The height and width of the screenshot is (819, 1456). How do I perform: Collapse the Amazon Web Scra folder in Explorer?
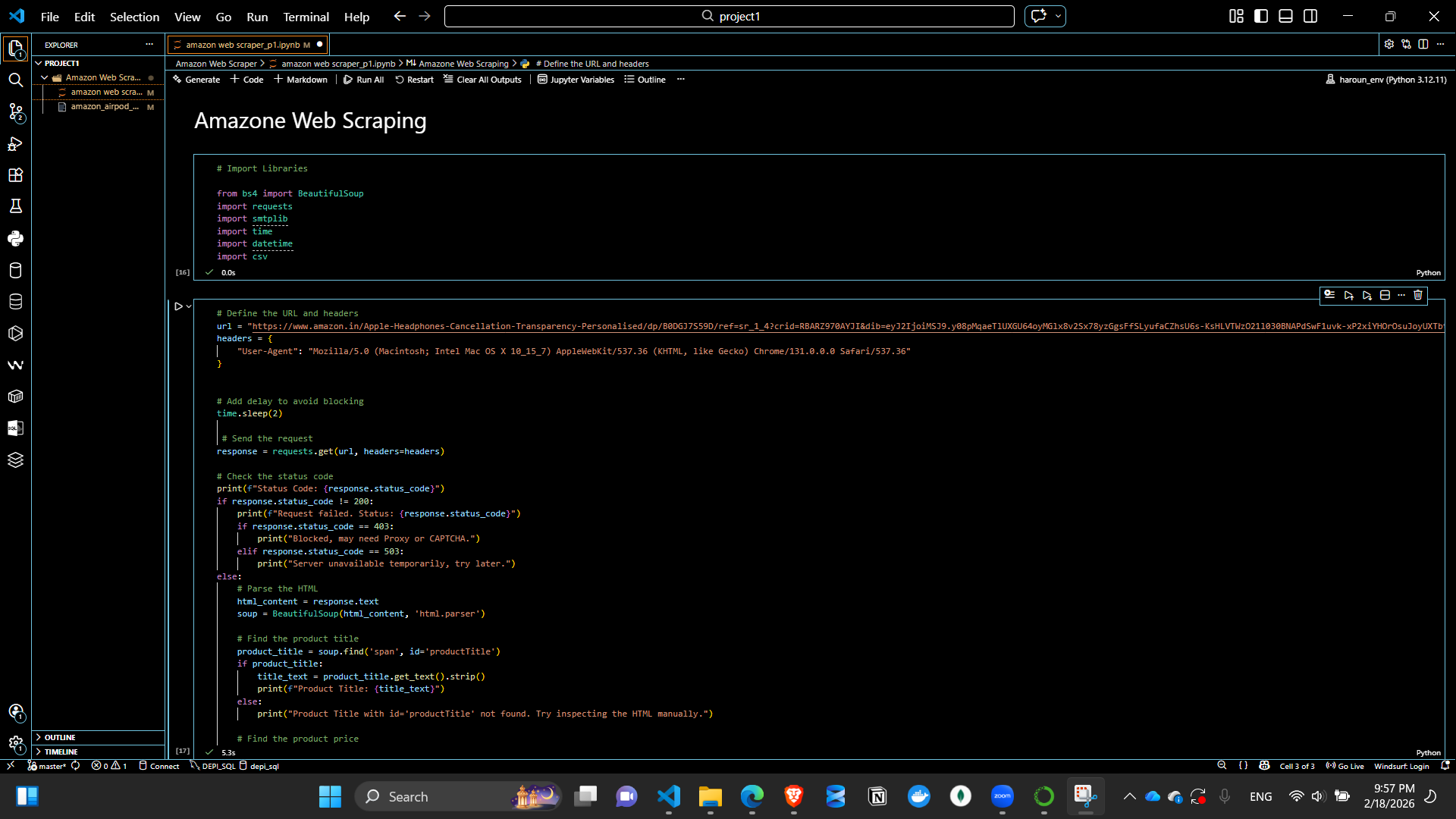tap(44, 77)
